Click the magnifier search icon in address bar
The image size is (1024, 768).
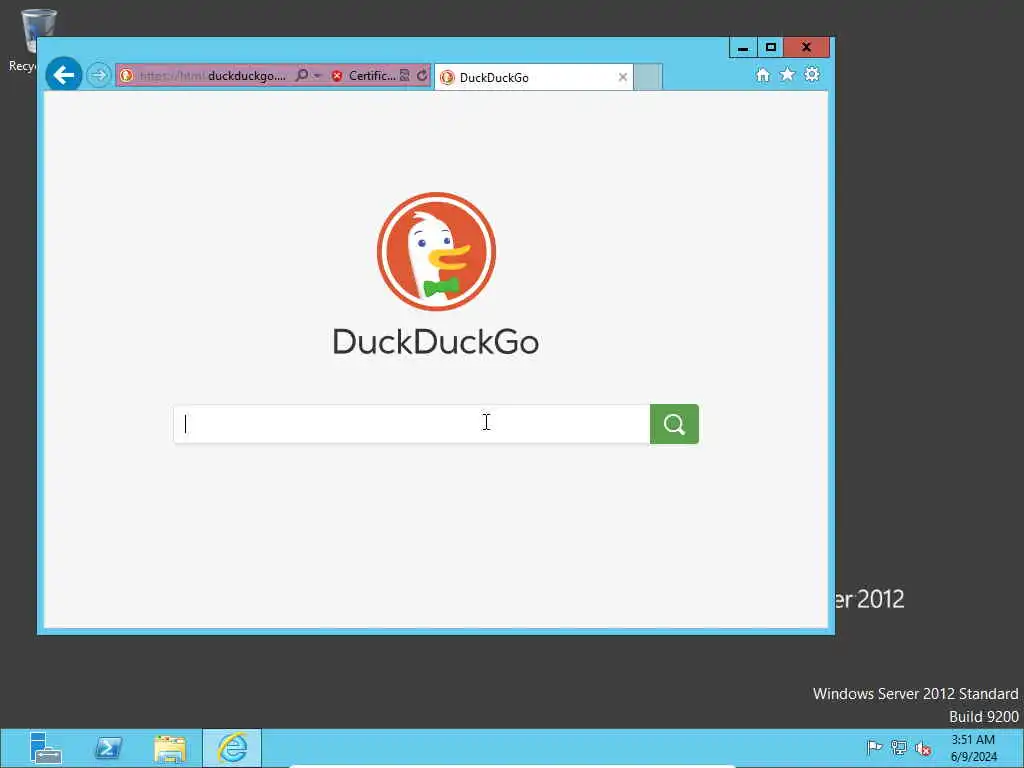point(302,76)
